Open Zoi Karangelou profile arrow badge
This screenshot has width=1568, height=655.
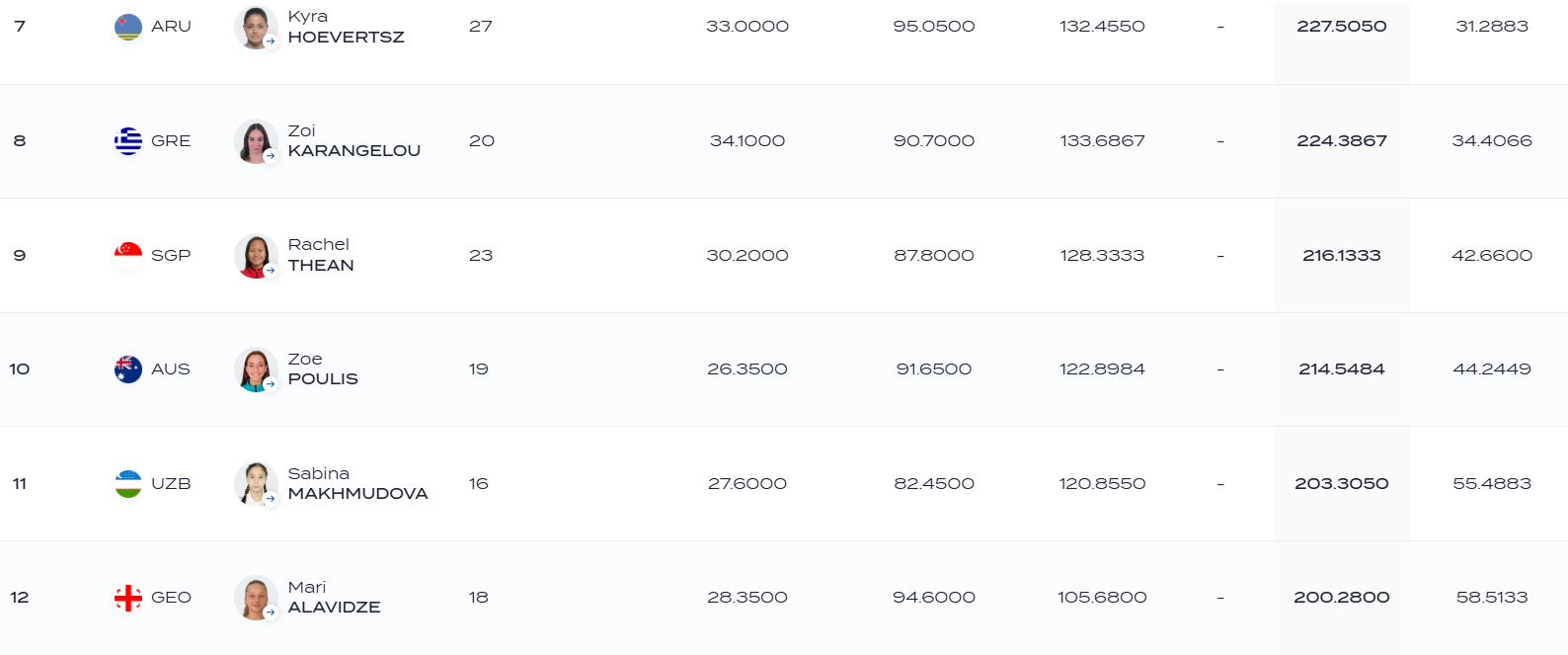click(x=271, y=155)
